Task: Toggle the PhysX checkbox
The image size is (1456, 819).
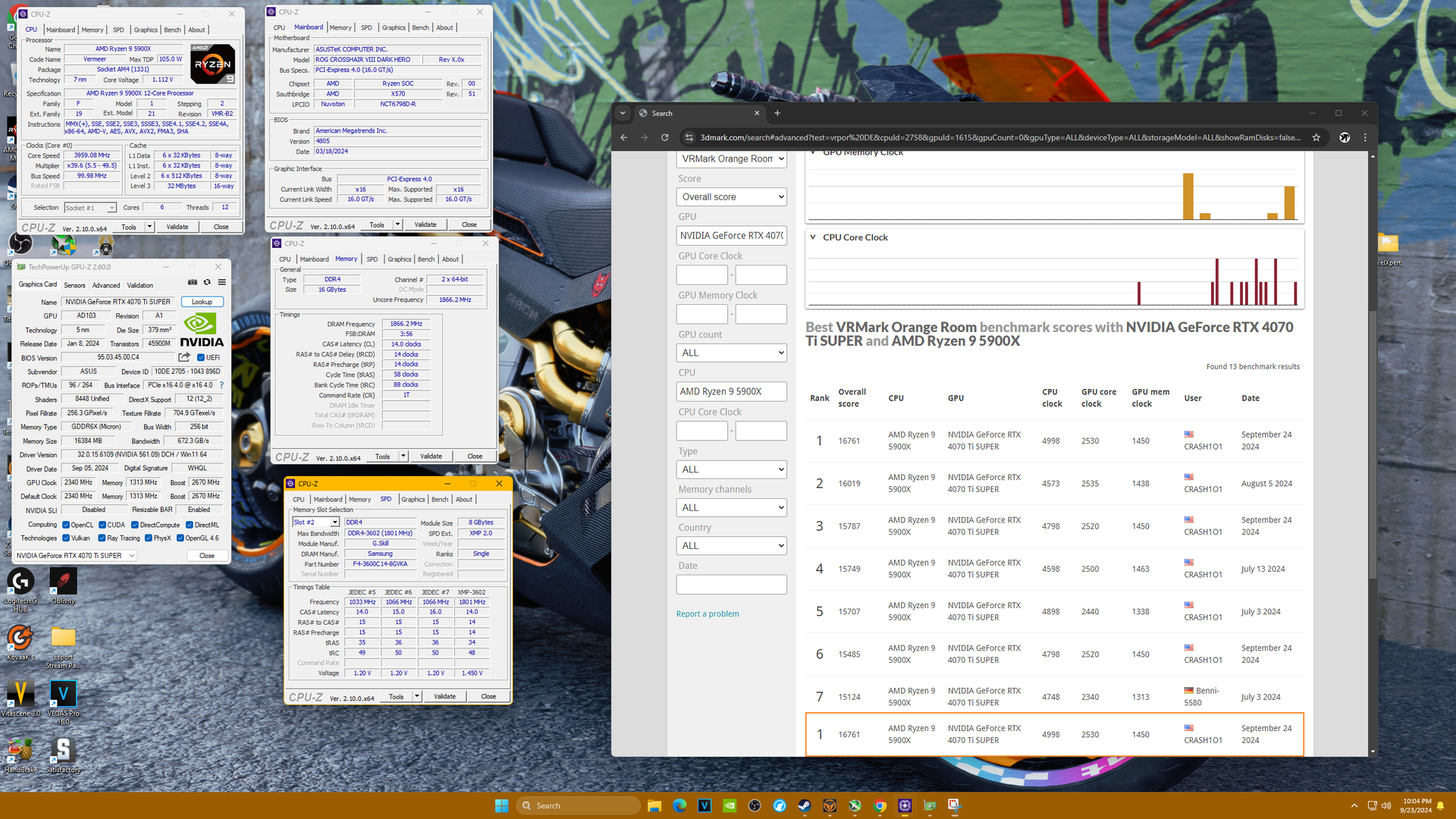Action: (149, 538)
